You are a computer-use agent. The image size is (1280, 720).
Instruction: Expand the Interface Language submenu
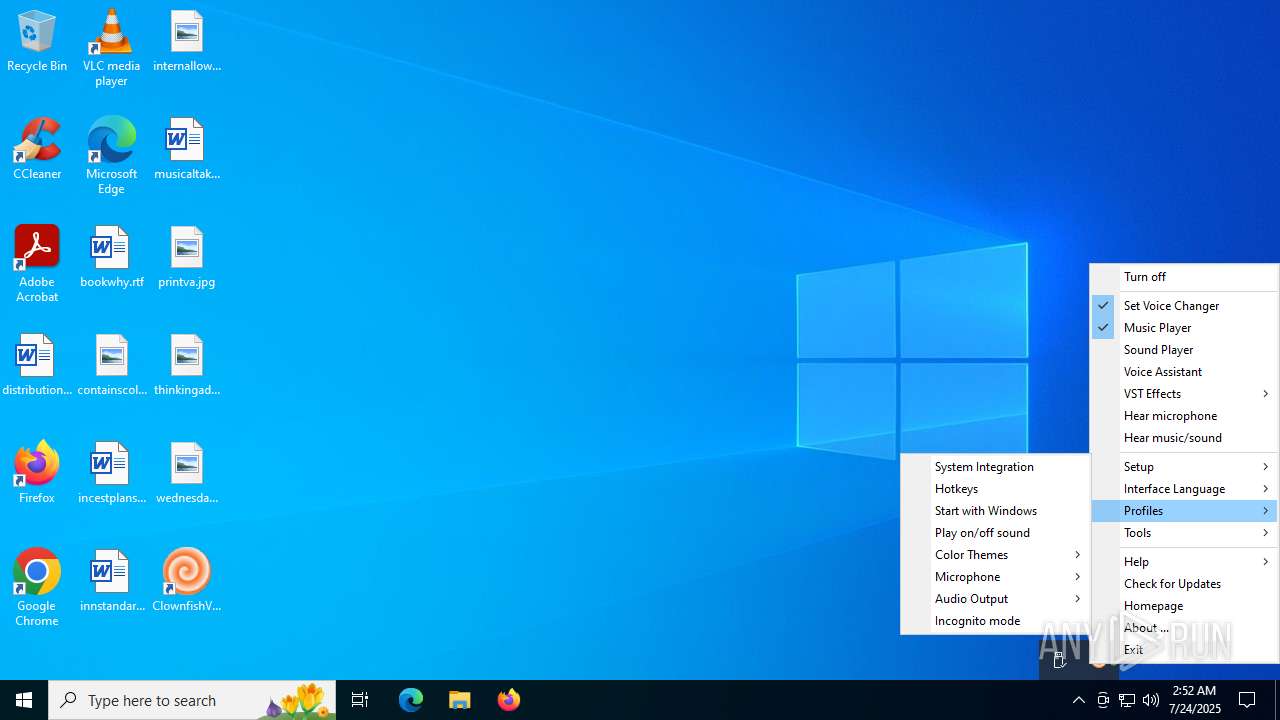coord(1184,489)
